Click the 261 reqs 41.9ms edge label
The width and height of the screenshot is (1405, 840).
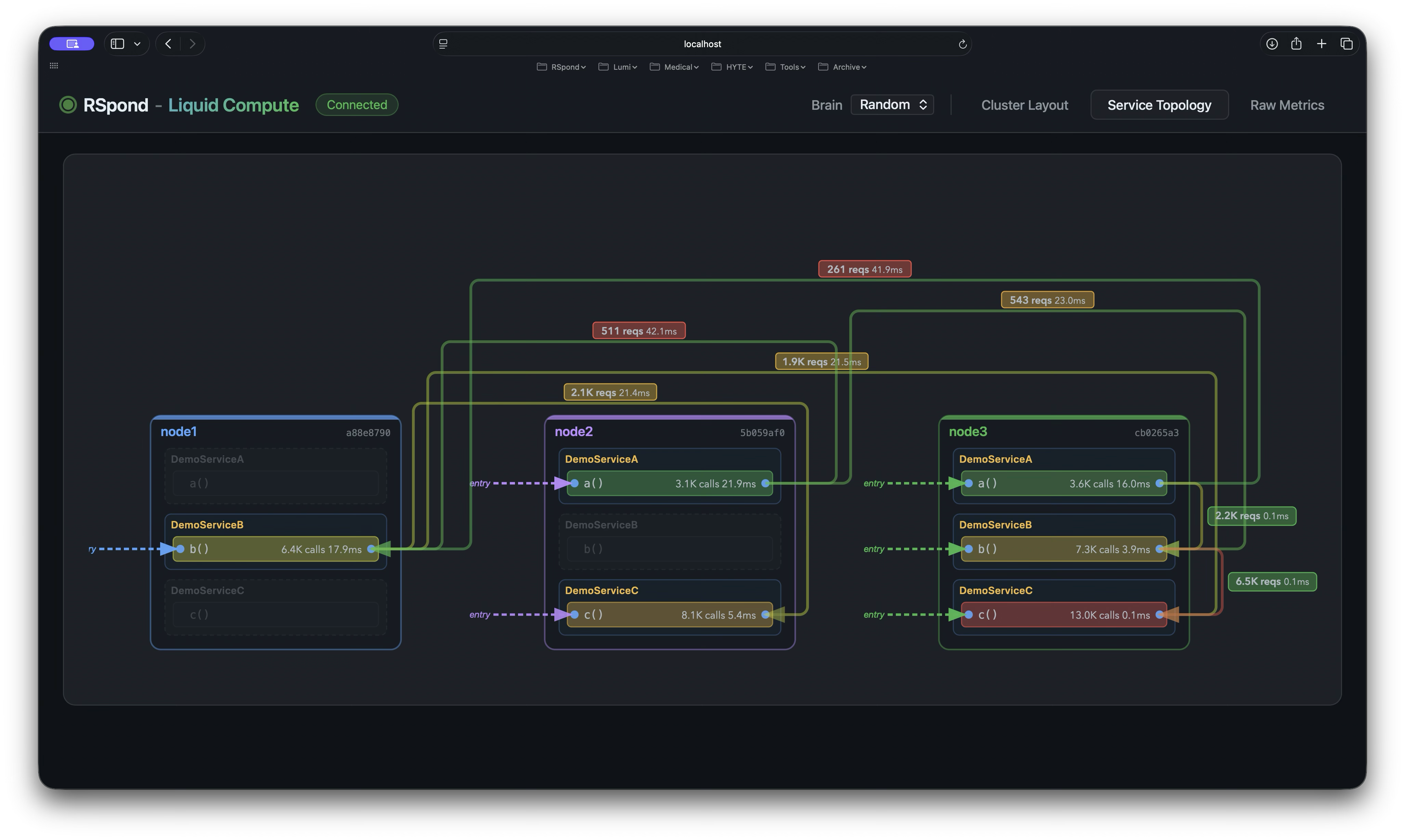pos(864,270)
